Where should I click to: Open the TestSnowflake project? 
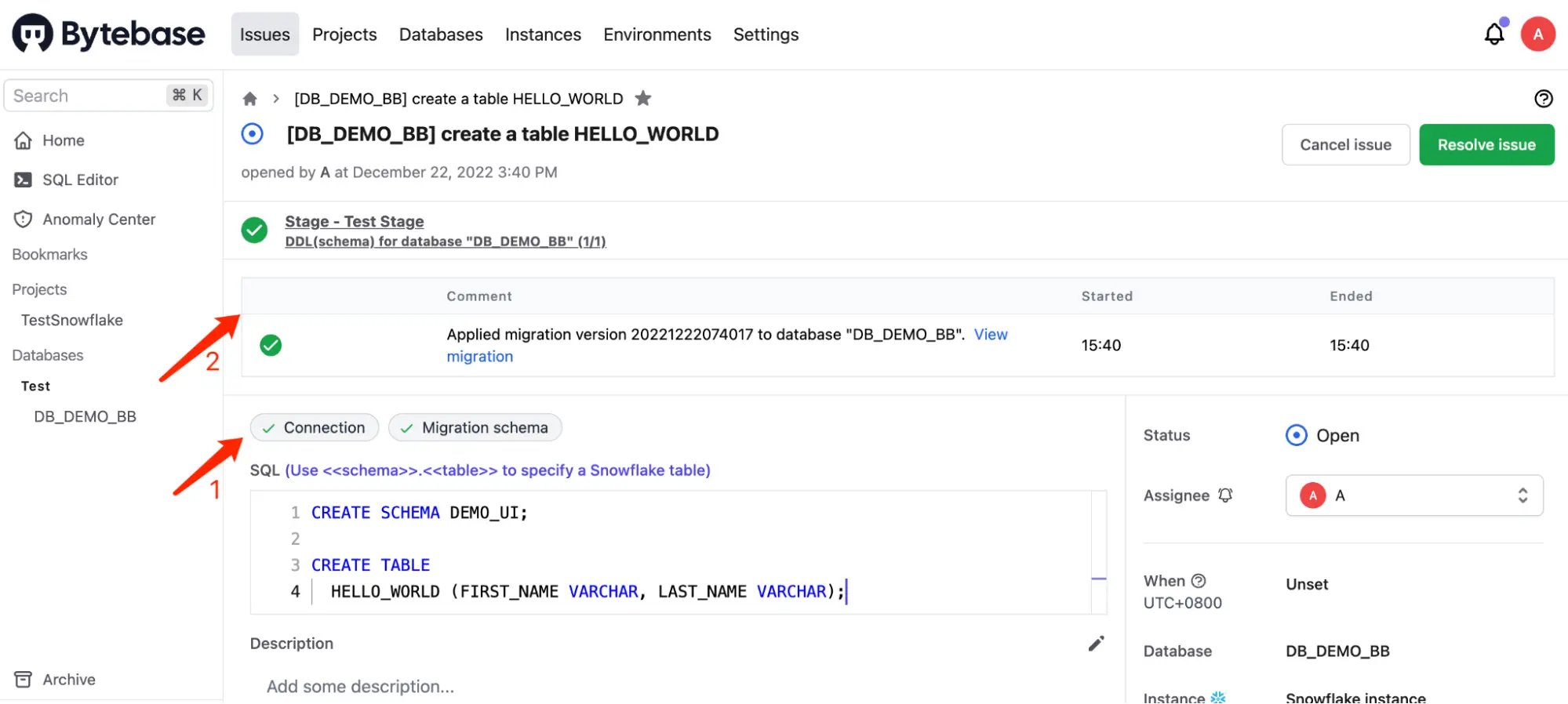click(x=72, y=320)
